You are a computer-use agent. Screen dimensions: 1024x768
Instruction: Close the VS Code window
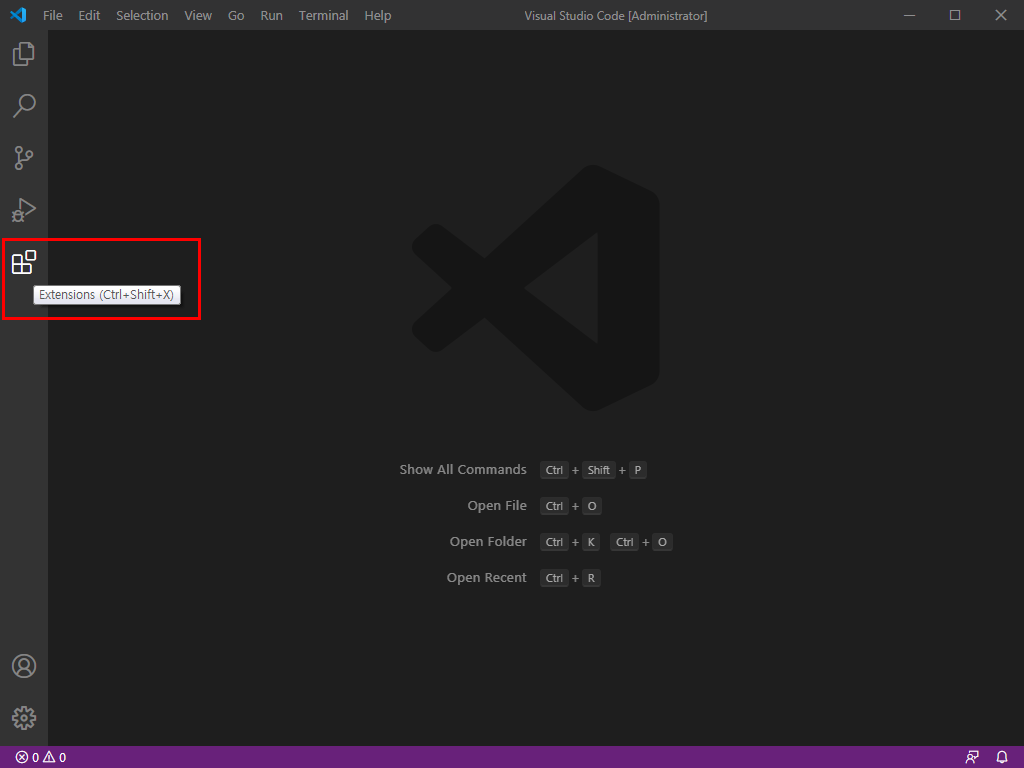coord(1000,15)
